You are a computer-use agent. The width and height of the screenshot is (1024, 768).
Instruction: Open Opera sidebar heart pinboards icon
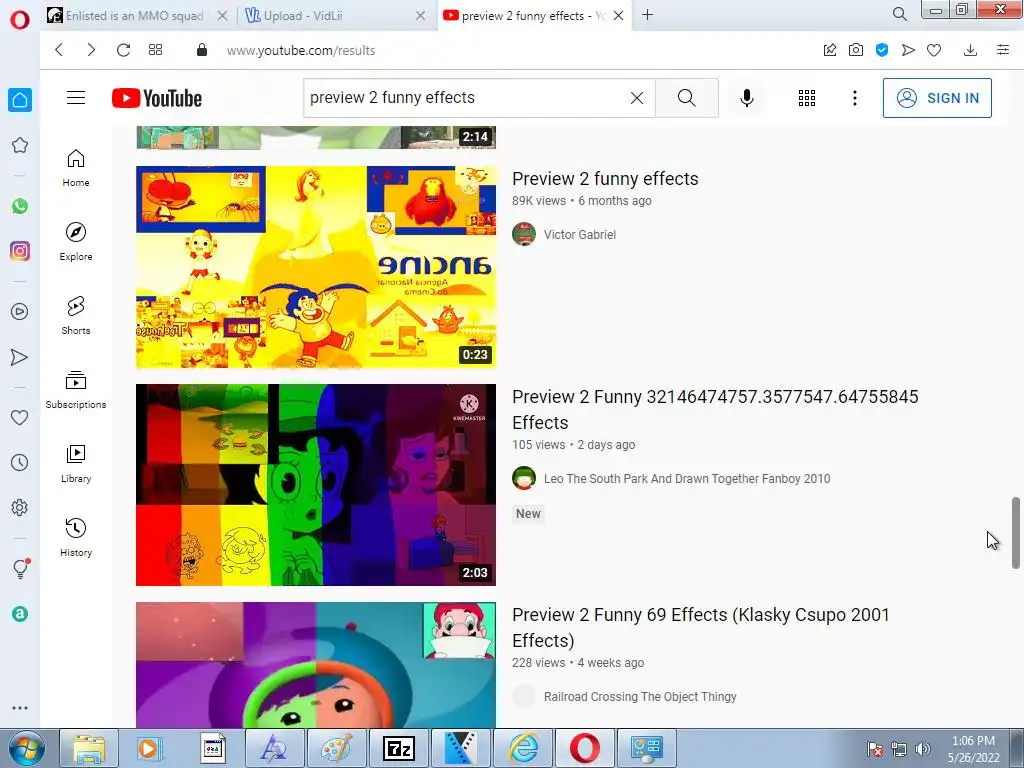[20, 417]
